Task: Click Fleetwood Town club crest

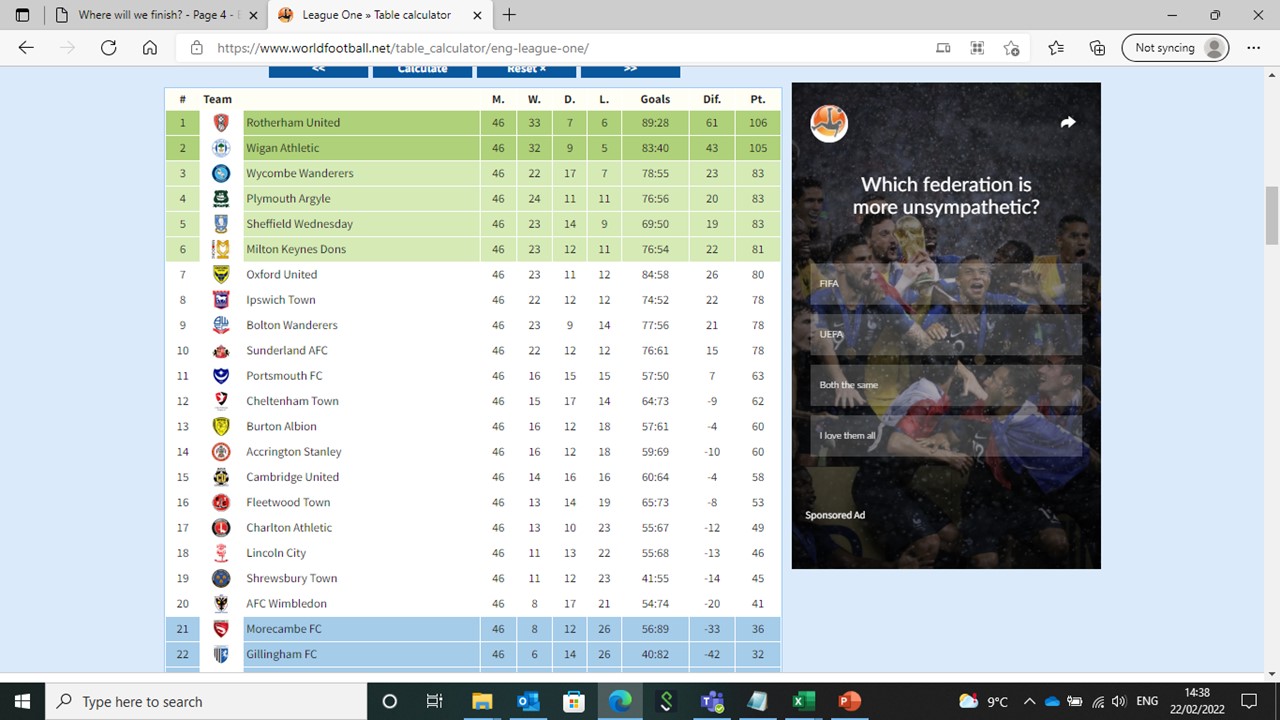Action: (221, 503)
